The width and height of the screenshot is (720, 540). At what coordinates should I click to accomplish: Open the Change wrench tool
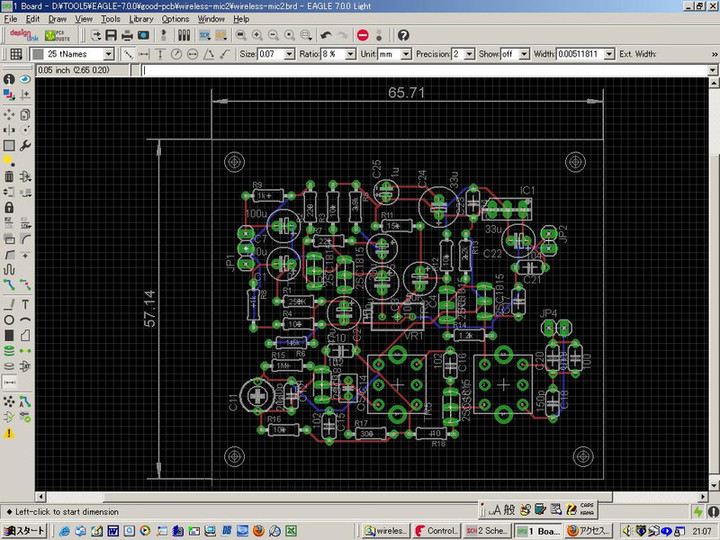pos(25,144)
